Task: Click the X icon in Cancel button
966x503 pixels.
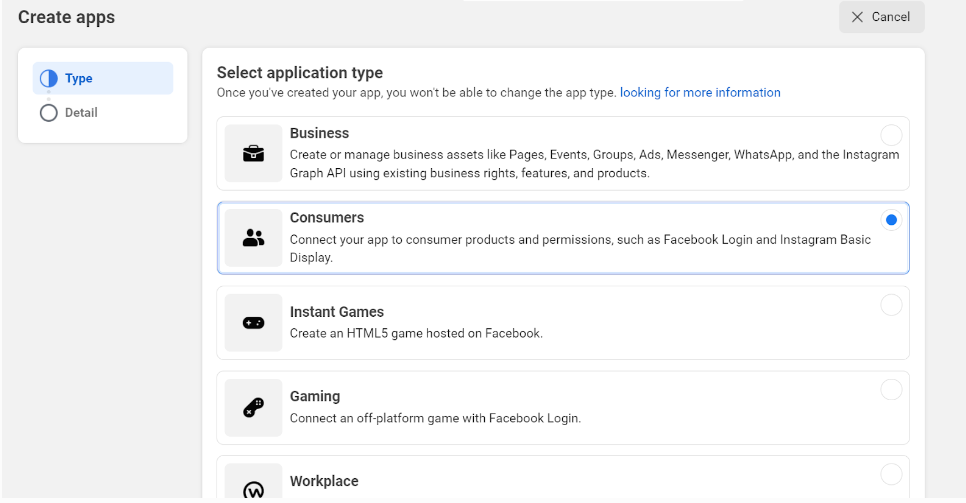Action: (x=857, y=17)
